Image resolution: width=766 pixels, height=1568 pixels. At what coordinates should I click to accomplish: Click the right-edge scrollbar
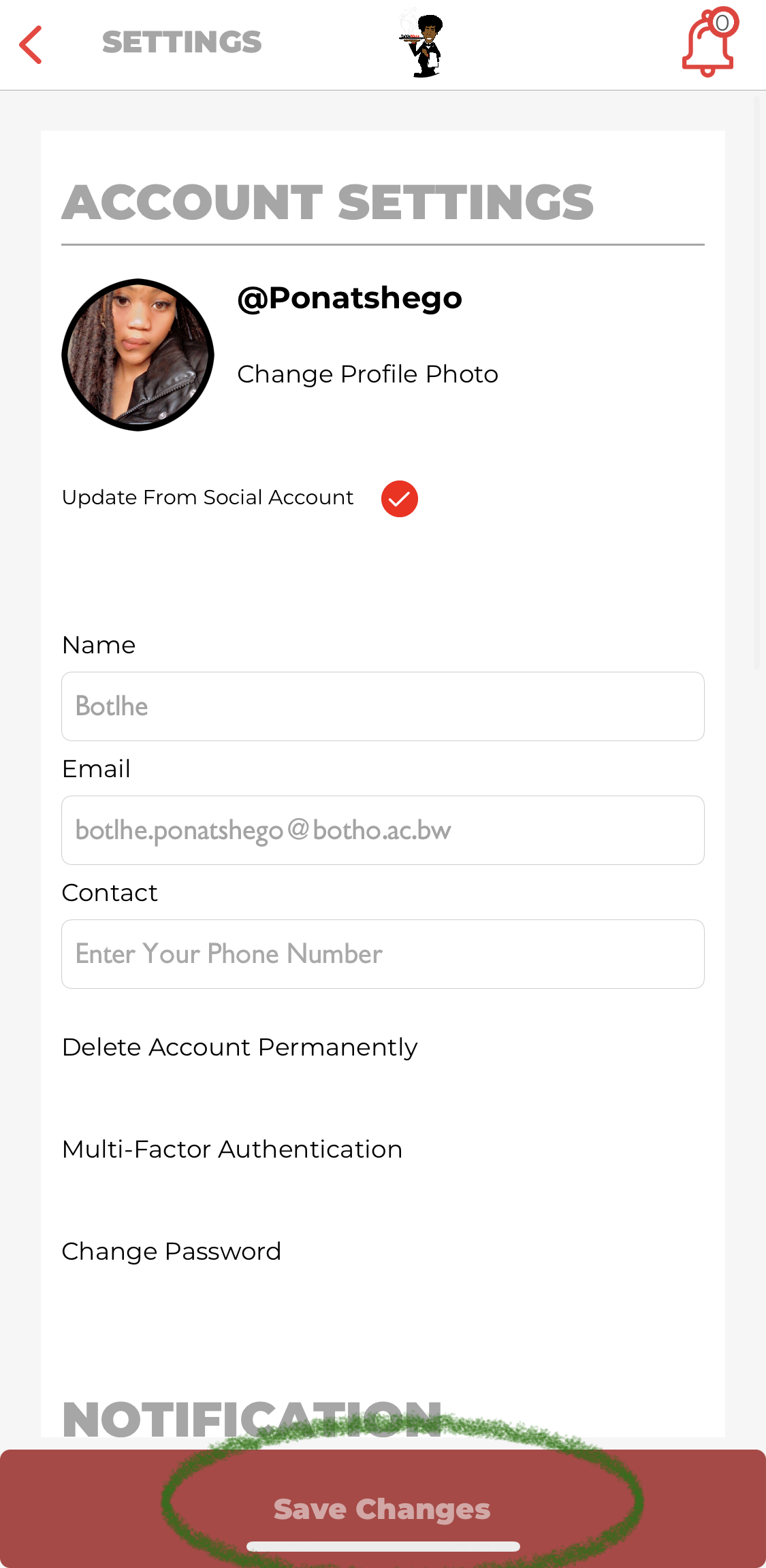[756, 381]
